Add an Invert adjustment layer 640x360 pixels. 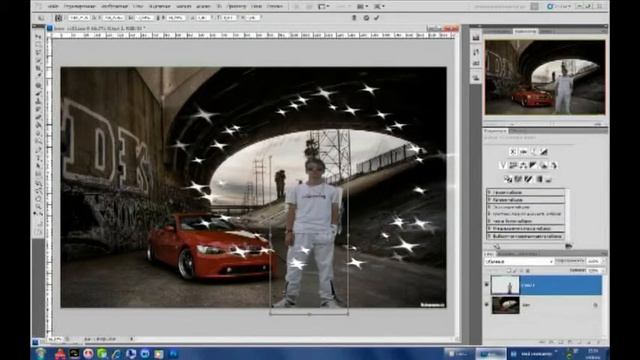[508, 179]
